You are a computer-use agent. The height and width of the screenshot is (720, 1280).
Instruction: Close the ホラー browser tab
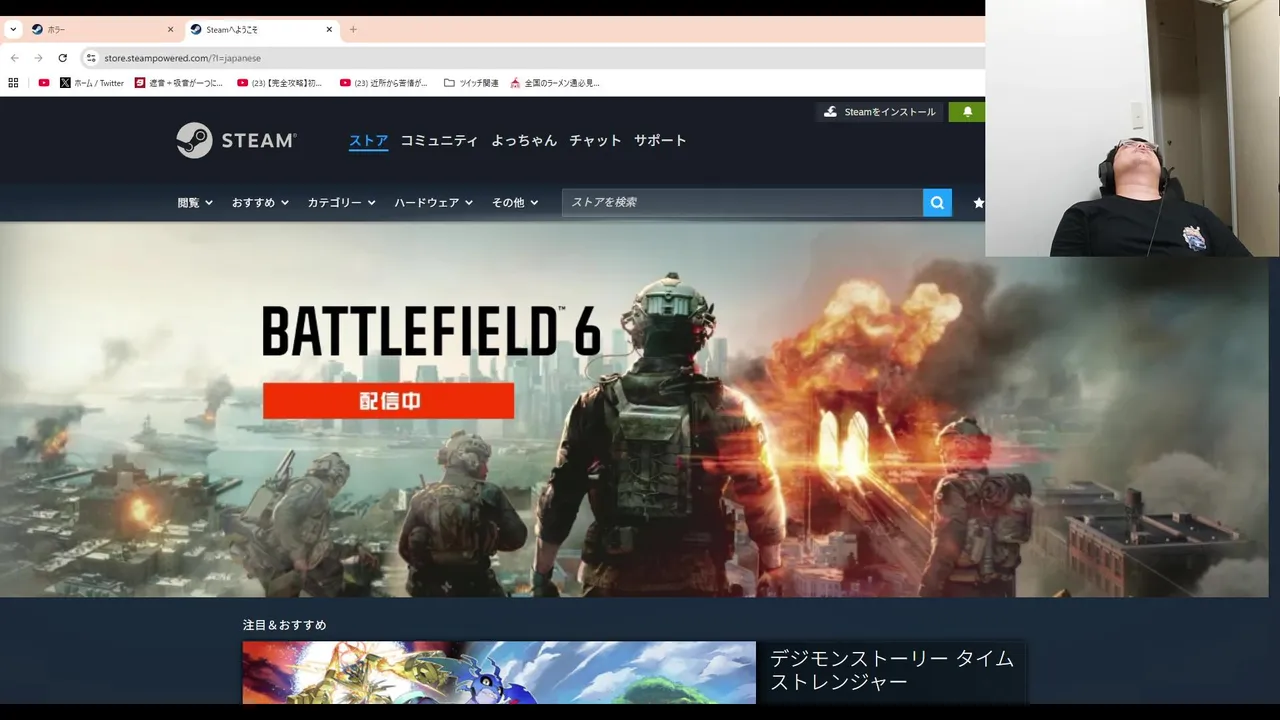pyautogui.click(x=170, y=29)
